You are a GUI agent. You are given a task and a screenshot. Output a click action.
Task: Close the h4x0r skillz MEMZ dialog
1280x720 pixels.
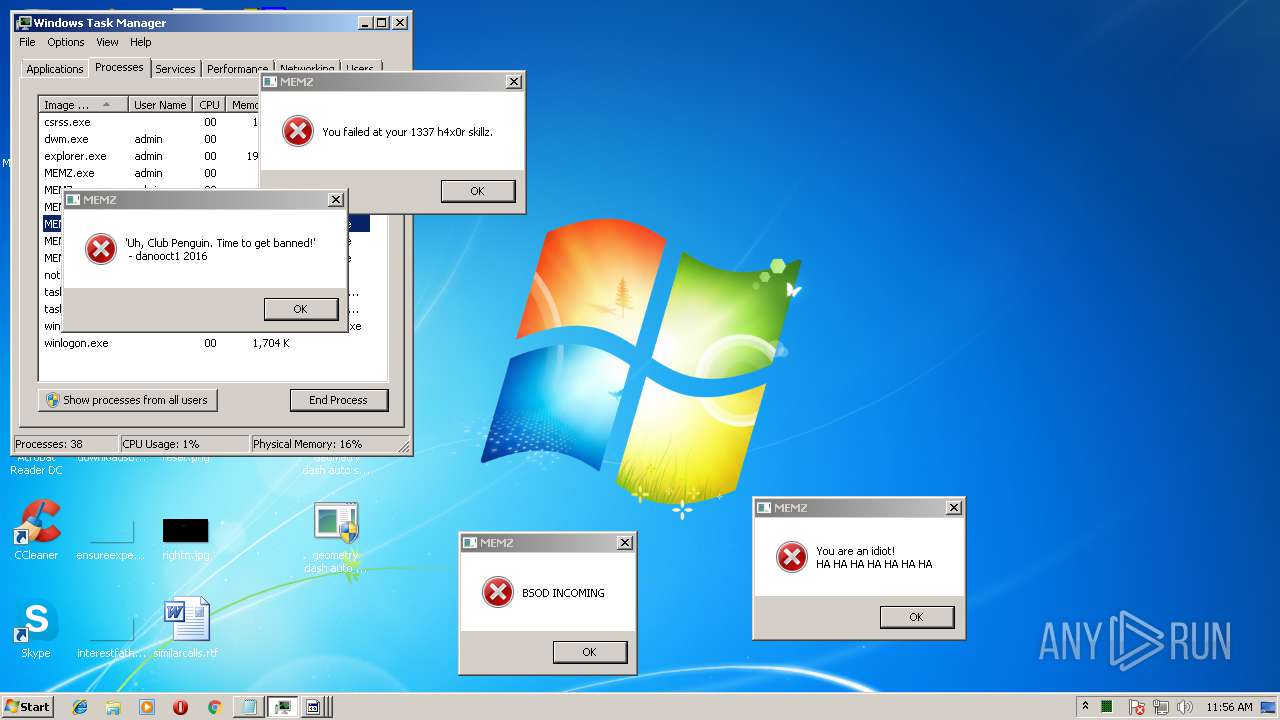click(x=513, y=82)
